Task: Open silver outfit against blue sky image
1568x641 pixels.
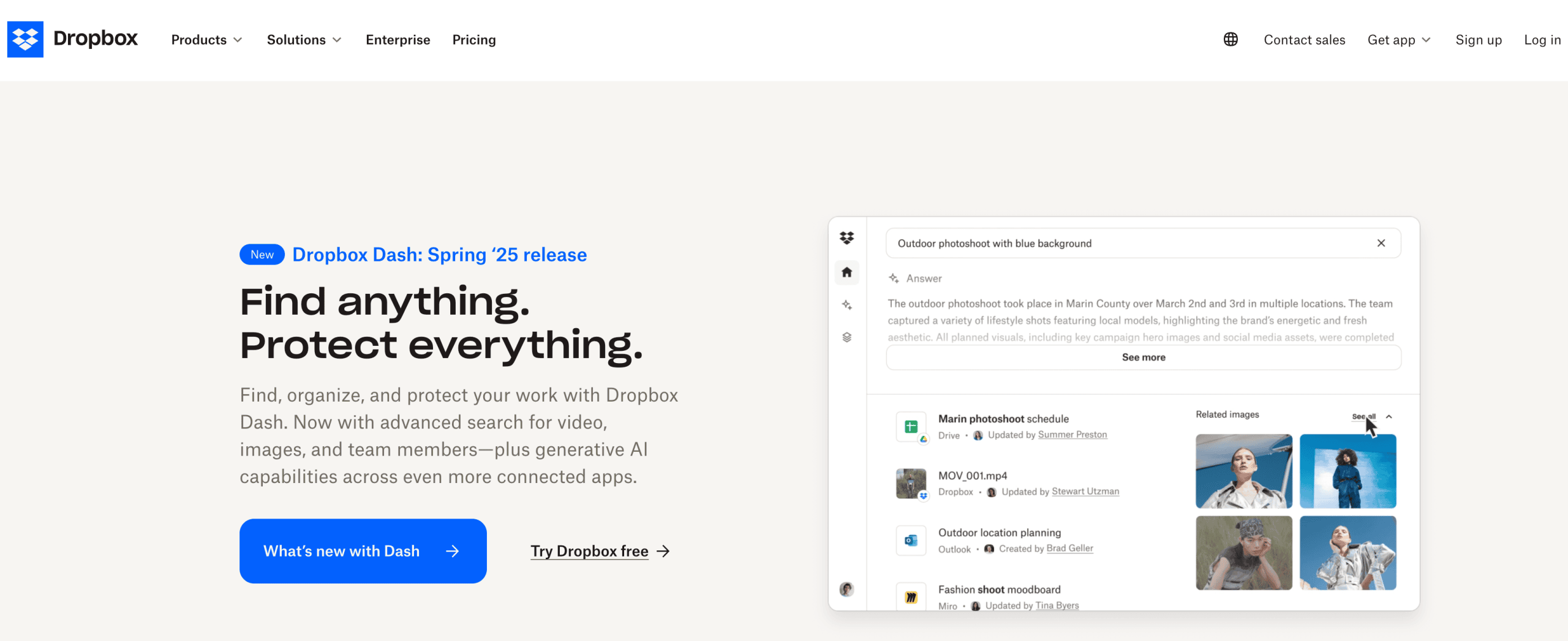Action: [x=1347, y=553]
